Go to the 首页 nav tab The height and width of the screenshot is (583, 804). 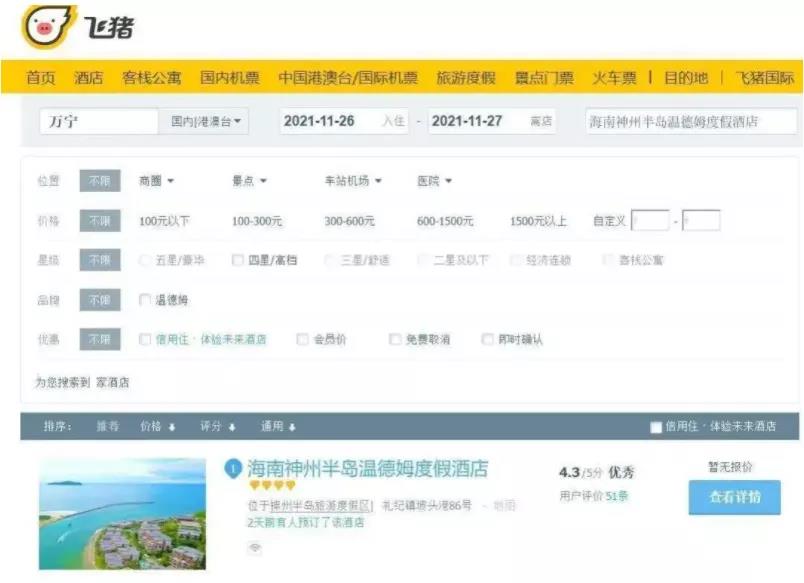[41, 77]
